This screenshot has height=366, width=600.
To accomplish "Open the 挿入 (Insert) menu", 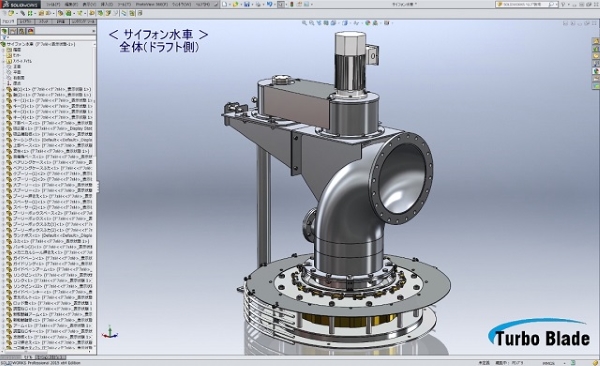I will 106,4.
